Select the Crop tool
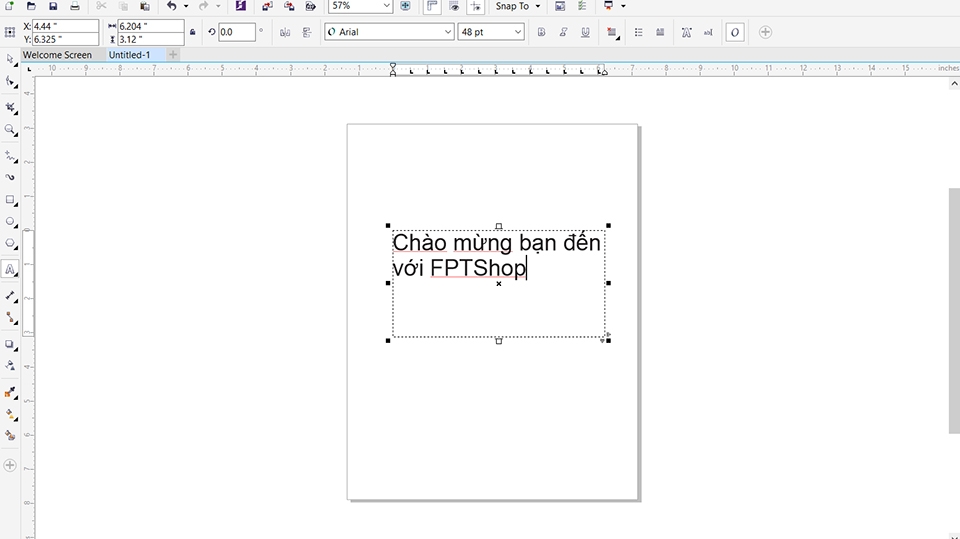 (10, 107)
